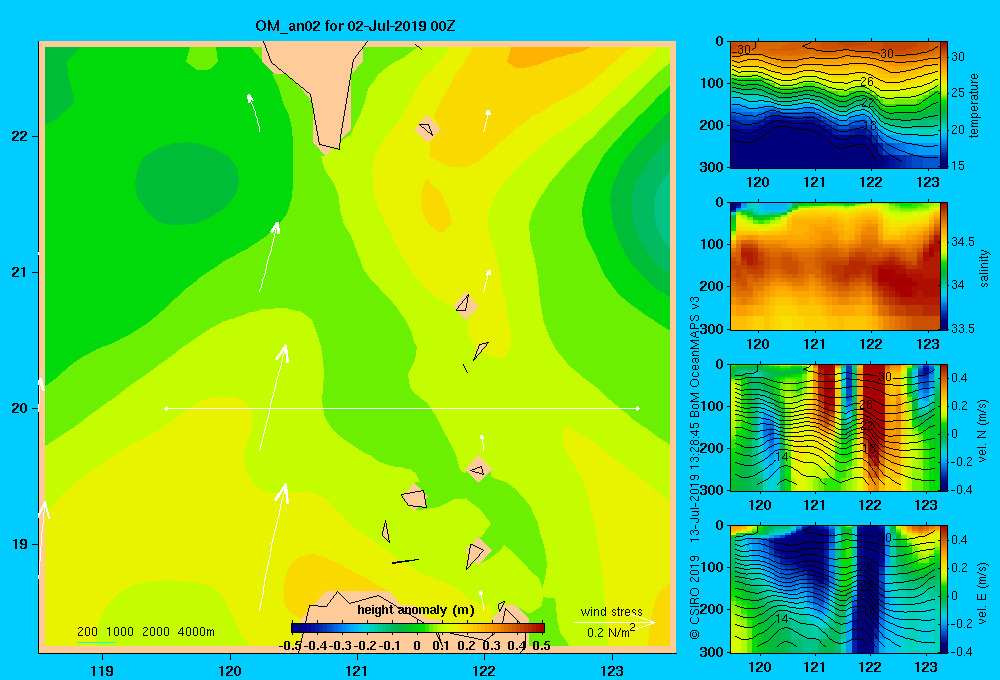Image resolution: width=1000 pixels, height=680 pixels.
Task: Open the eastward velocity section plot
Action: point(834,589)
